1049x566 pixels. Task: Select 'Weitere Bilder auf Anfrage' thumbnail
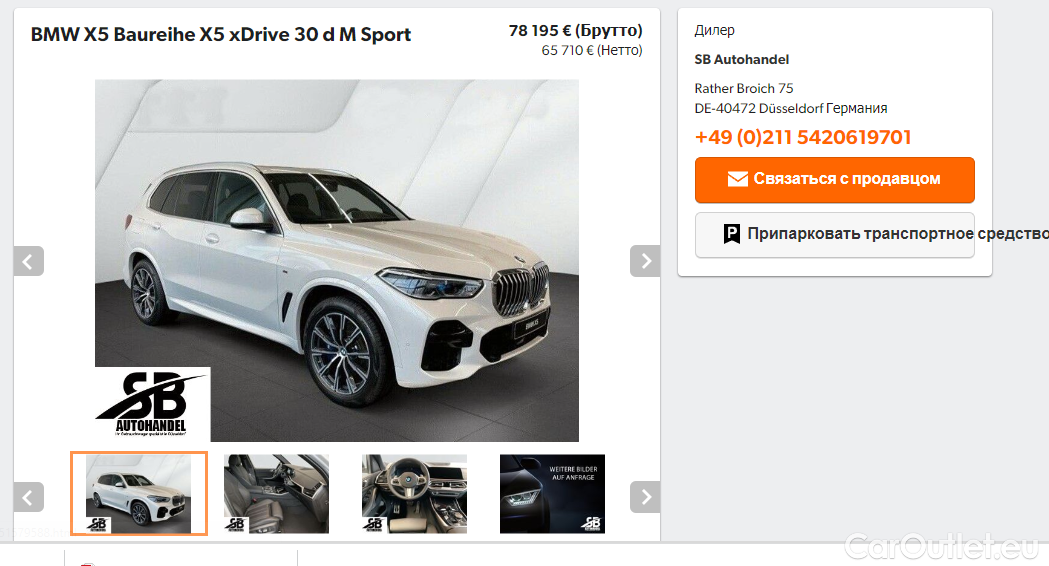553,494
